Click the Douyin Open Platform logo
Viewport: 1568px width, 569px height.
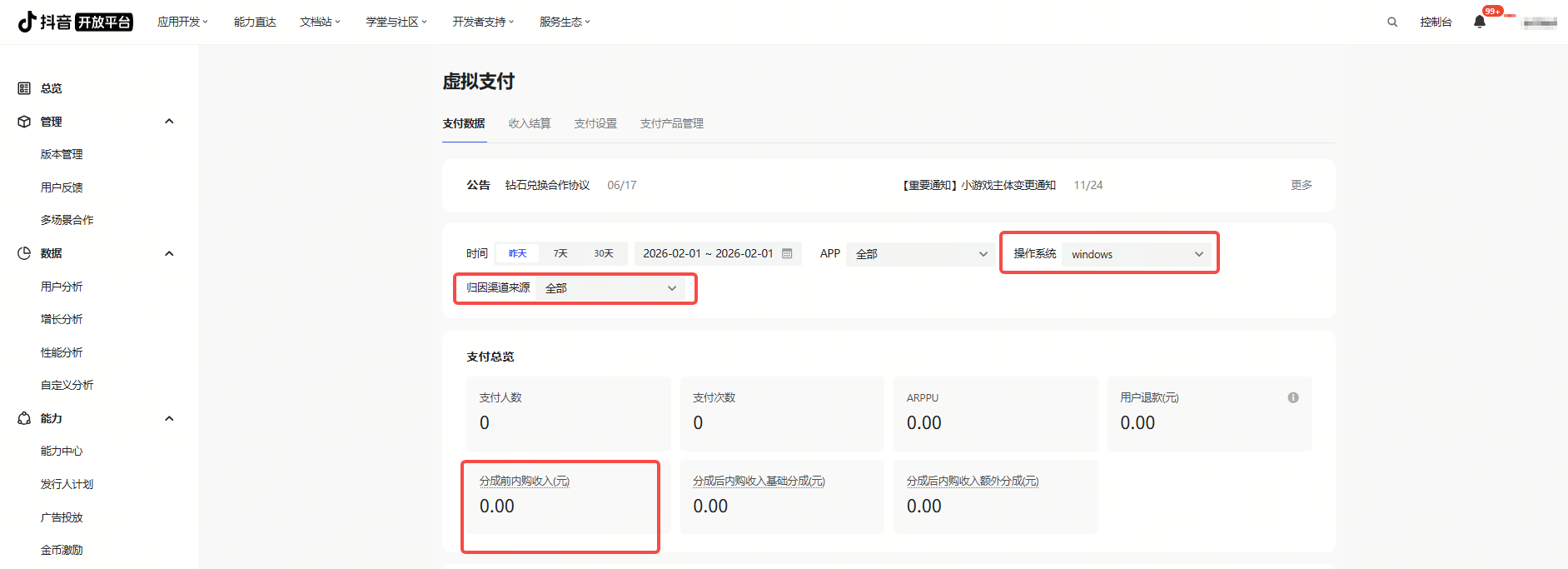click(x=75, y=22)
